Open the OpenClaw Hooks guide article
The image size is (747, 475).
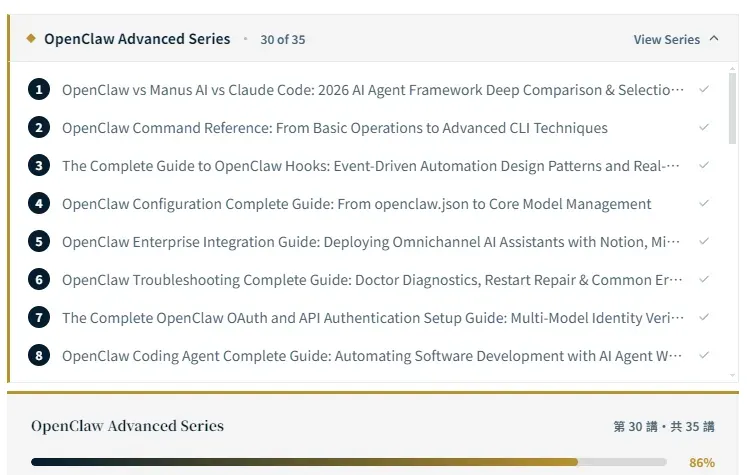[x=371, y=166]
